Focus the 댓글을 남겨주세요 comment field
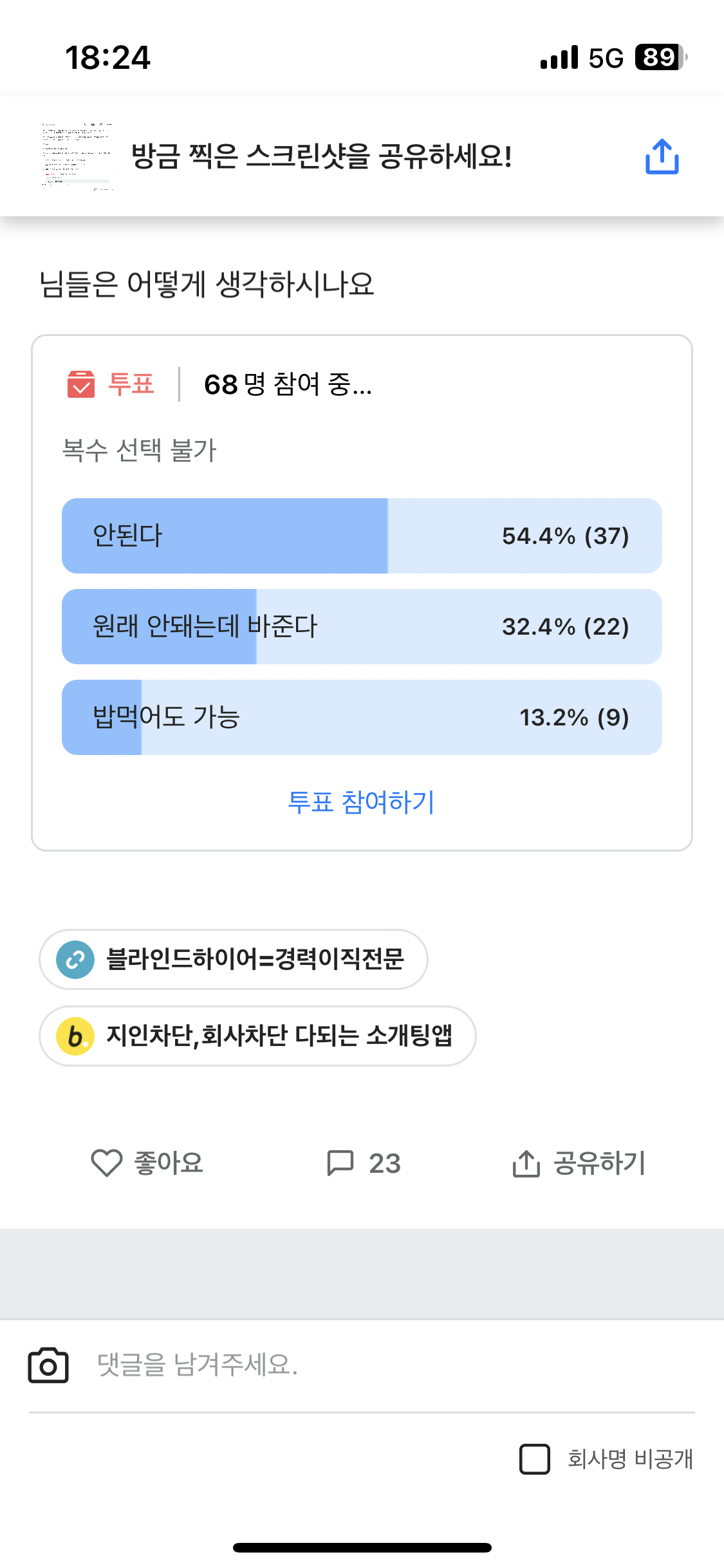This screenshot has height=1568, width=724. coord(386,1365)
